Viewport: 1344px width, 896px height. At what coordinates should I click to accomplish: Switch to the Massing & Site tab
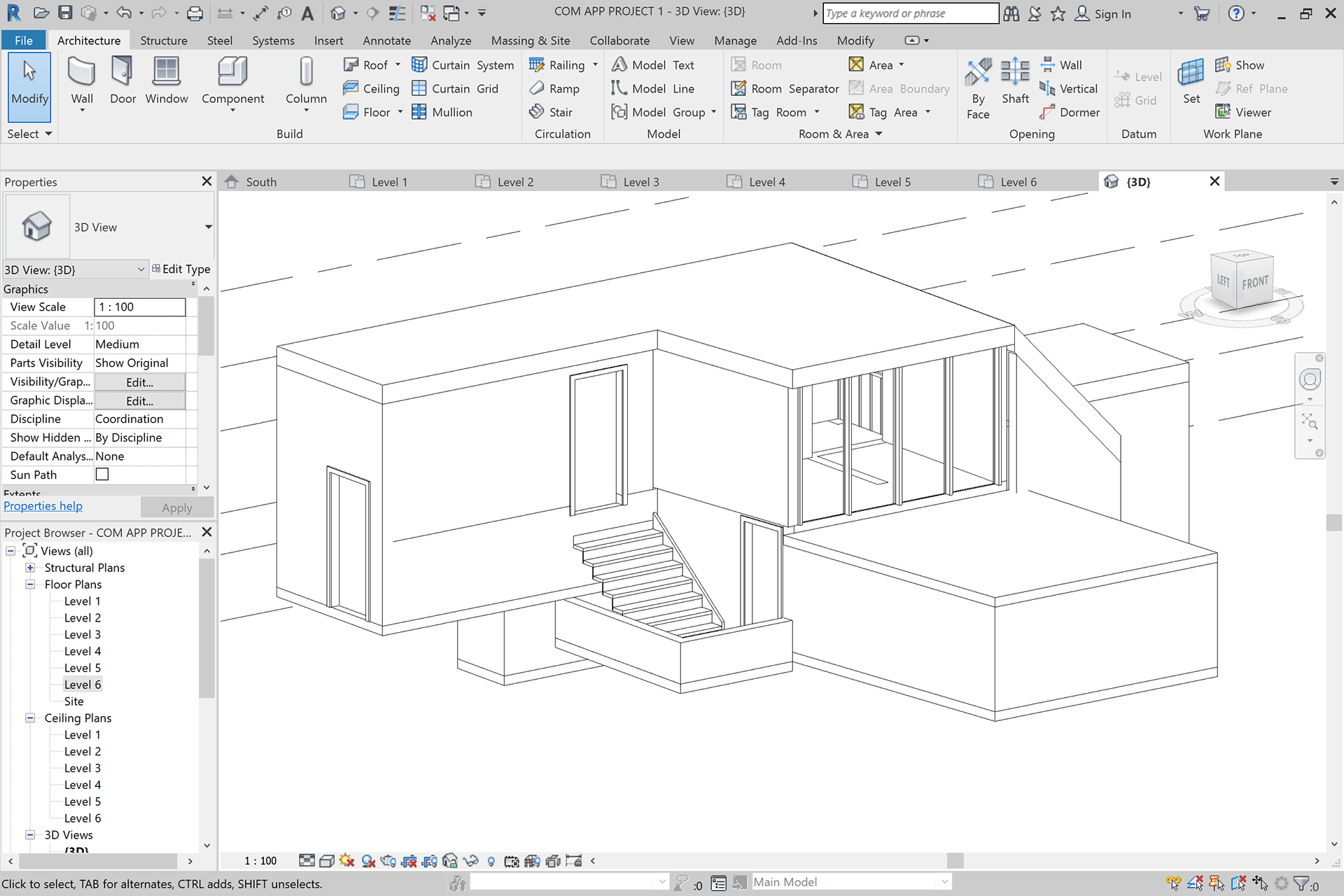click(530, 41)
